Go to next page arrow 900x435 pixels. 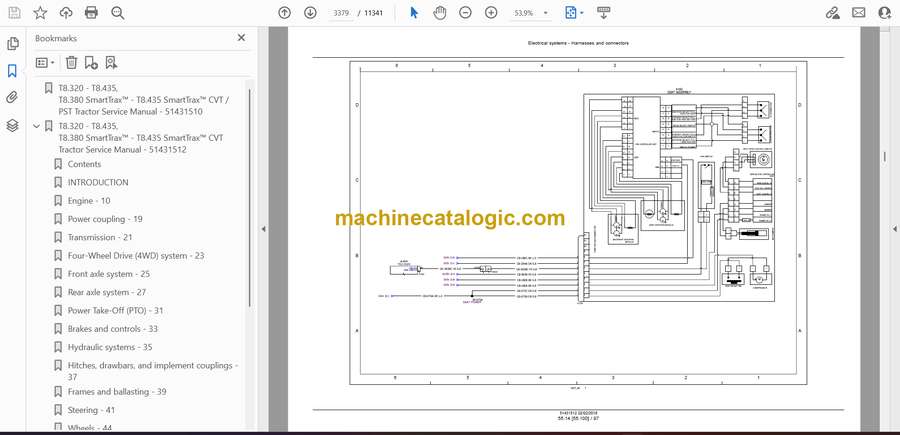(x=310, y=13)
